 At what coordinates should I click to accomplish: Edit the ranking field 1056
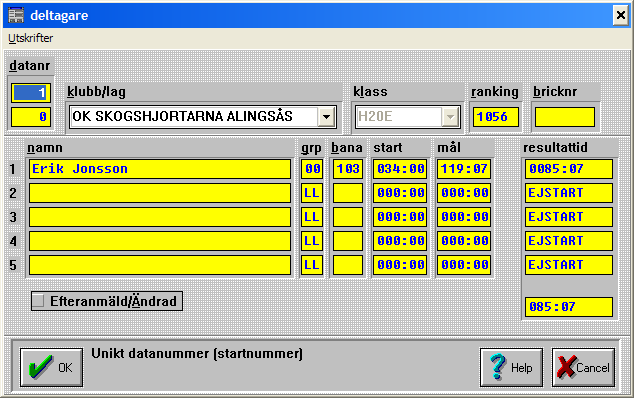tap(496, 117)
